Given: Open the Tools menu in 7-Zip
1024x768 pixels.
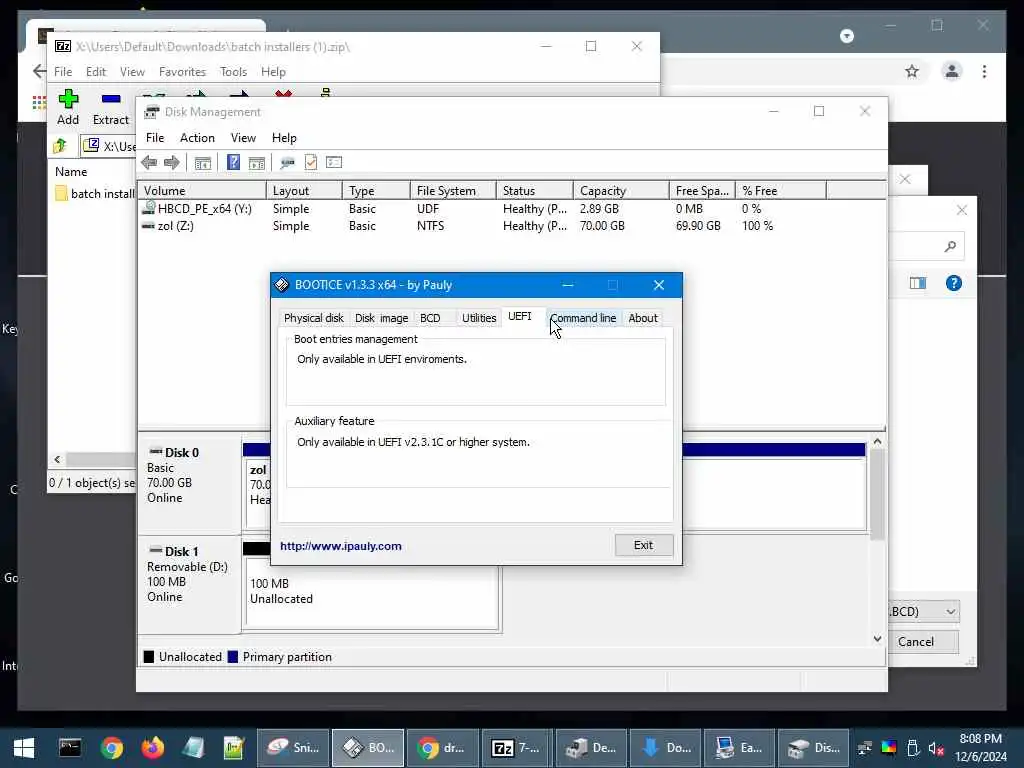Looking at the screenshot, I should coord(233,72).
